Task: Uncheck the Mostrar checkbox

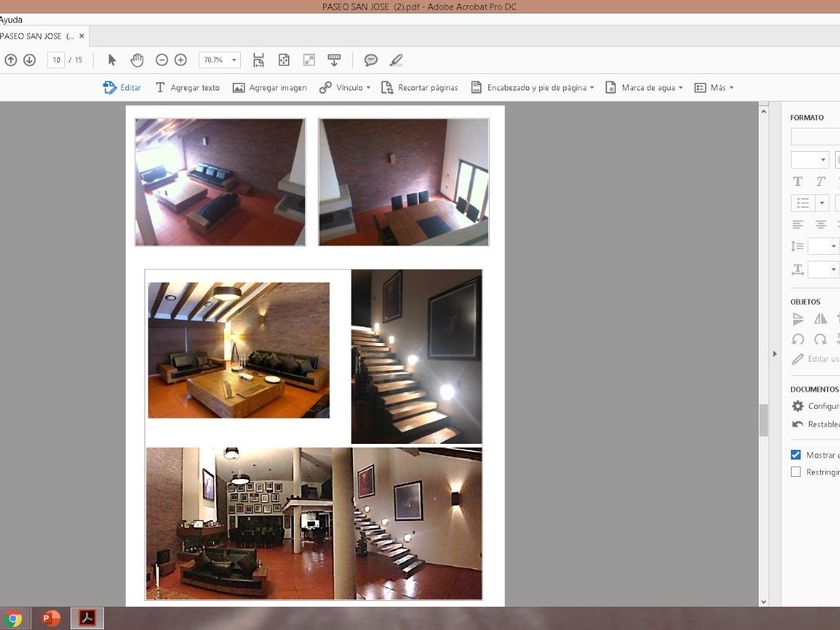Action: click(796, 454)
